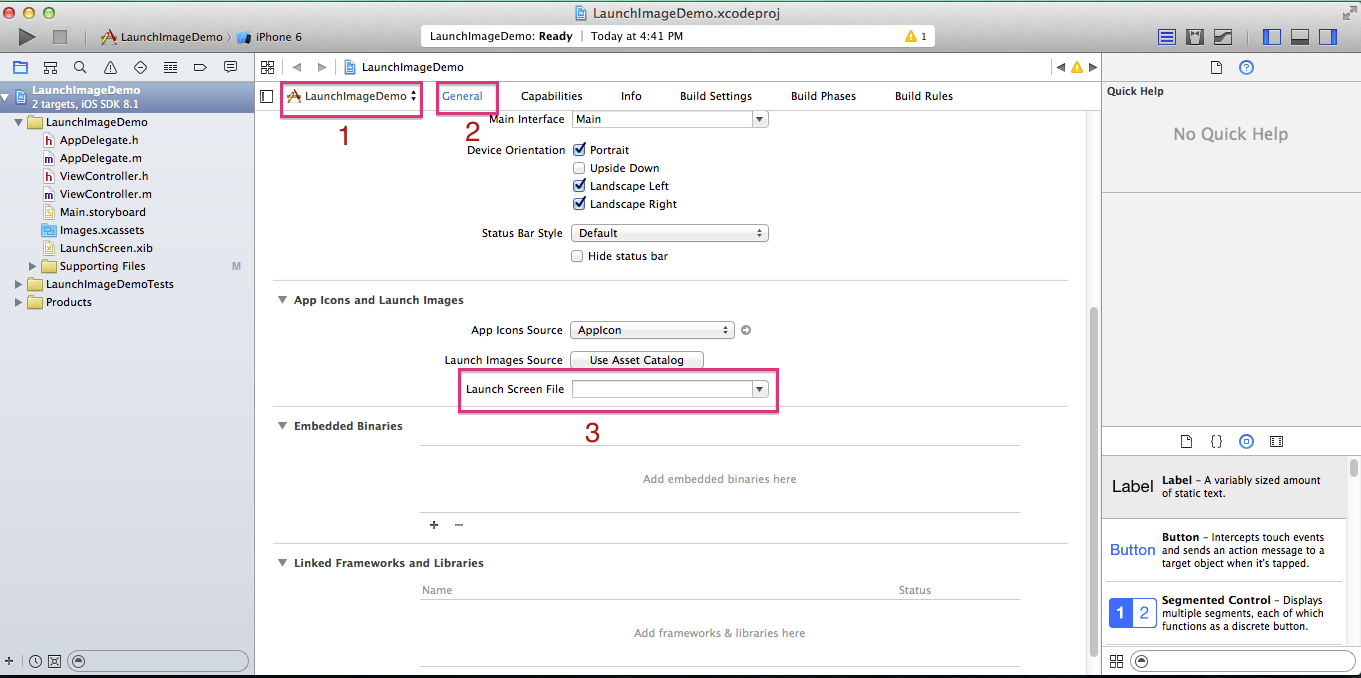Switch to the Build Rules tab
The image size is (1361, 678).
(x=924, y=96)
